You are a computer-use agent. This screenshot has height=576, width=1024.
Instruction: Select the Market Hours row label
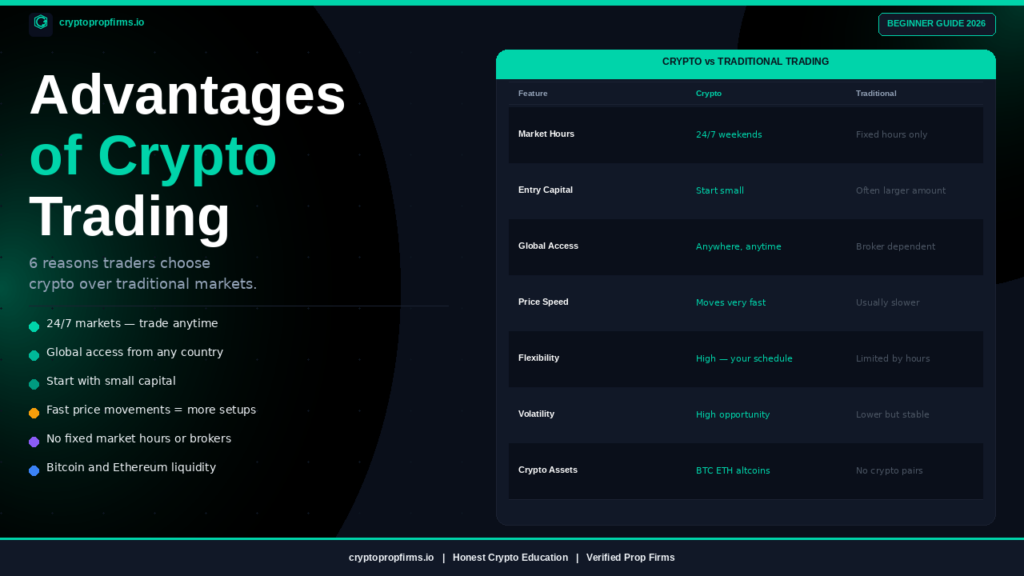(546, 134)
